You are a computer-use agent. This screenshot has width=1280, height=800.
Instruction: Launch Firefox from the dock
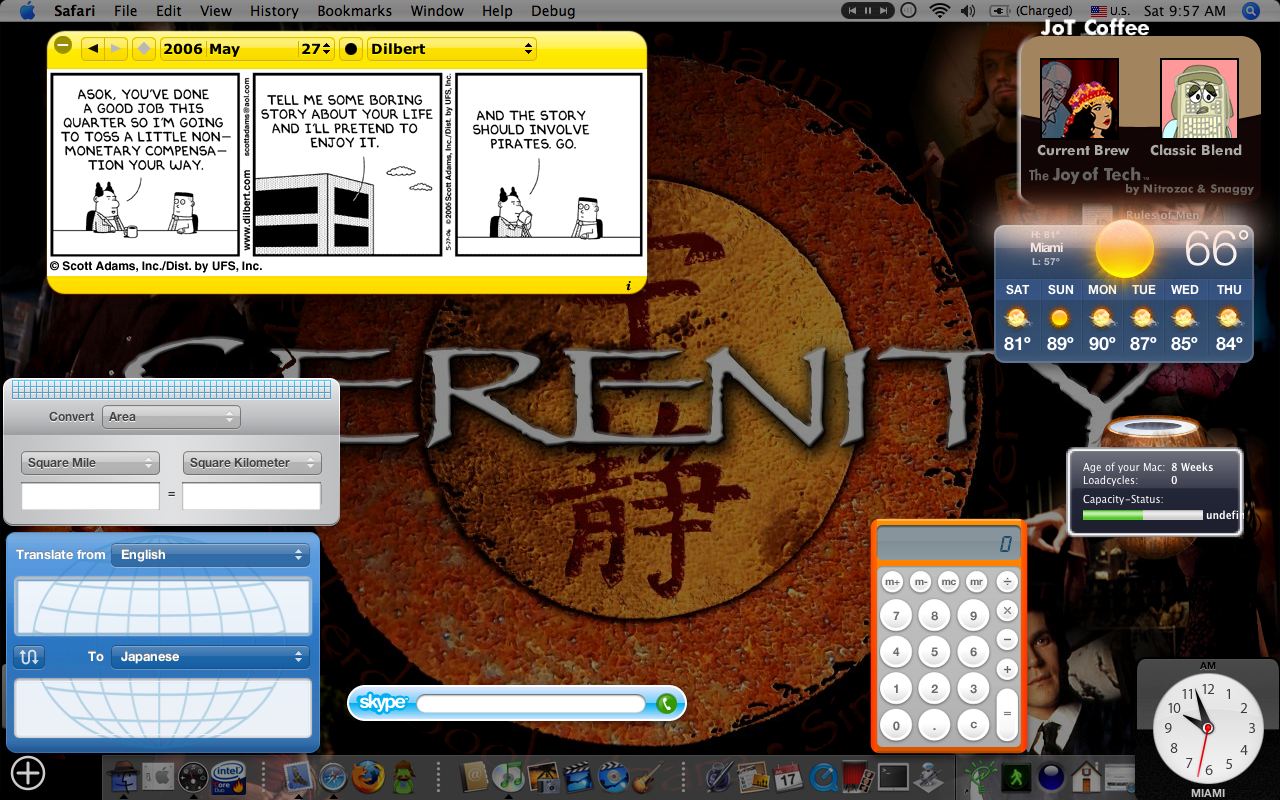pos(367,777)
